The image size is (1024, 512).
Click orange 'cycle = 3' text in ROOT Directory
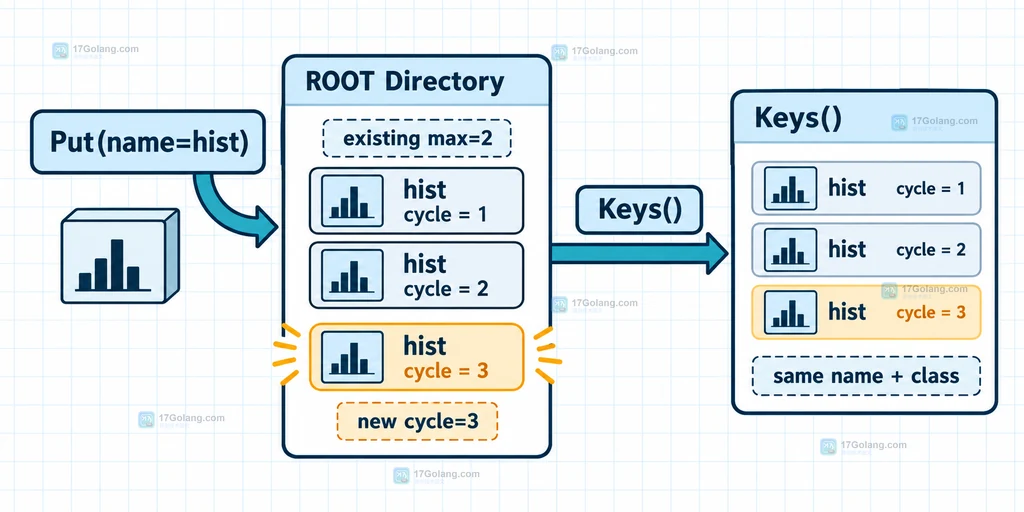446,371
